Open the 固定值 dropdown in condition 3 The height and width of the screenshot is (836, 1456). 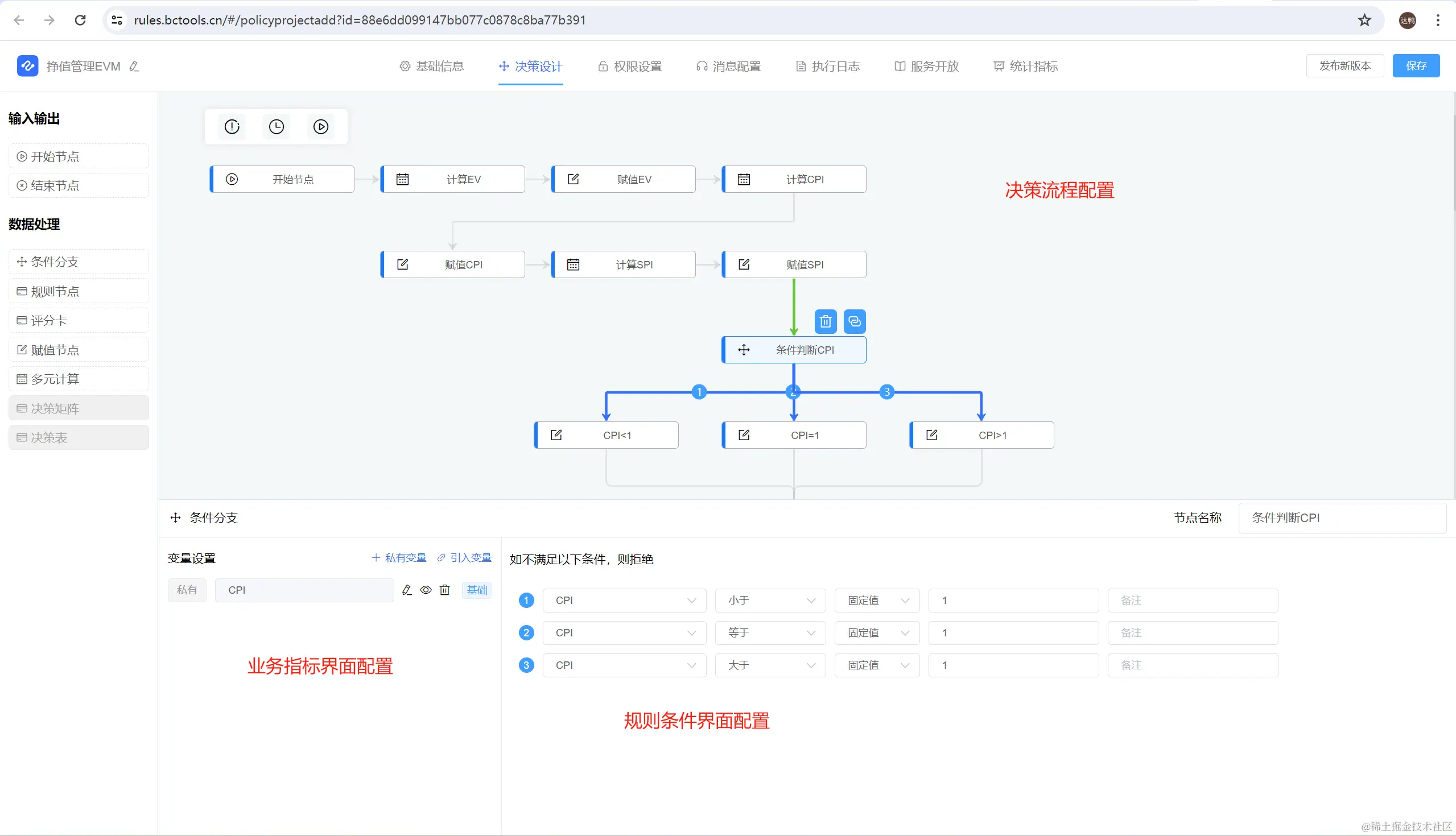876,665
